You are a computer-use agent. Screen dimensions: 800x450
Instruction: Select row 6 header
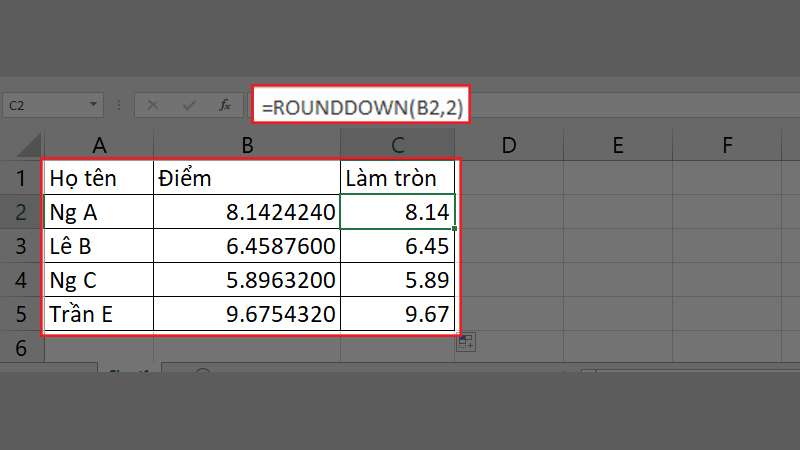tap(21, 347)
